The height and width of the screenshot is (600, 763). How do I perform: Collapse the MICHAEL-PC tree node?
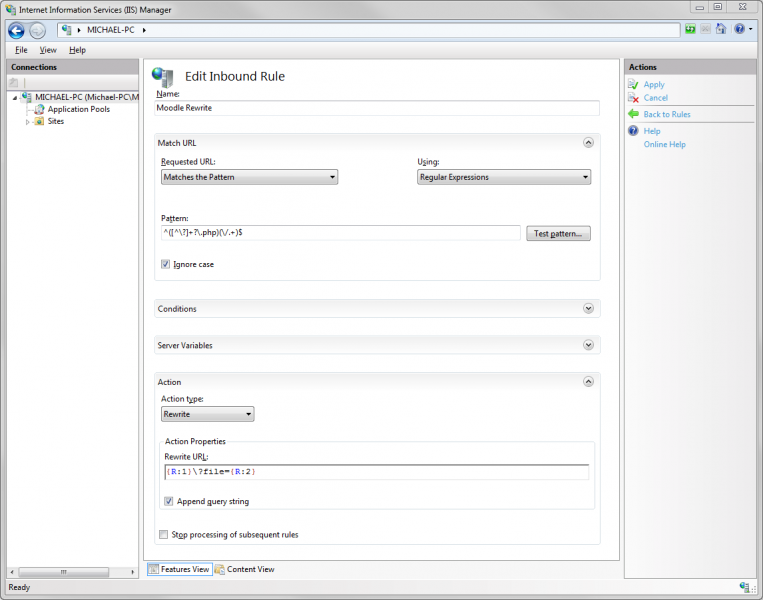coord(15,98)
